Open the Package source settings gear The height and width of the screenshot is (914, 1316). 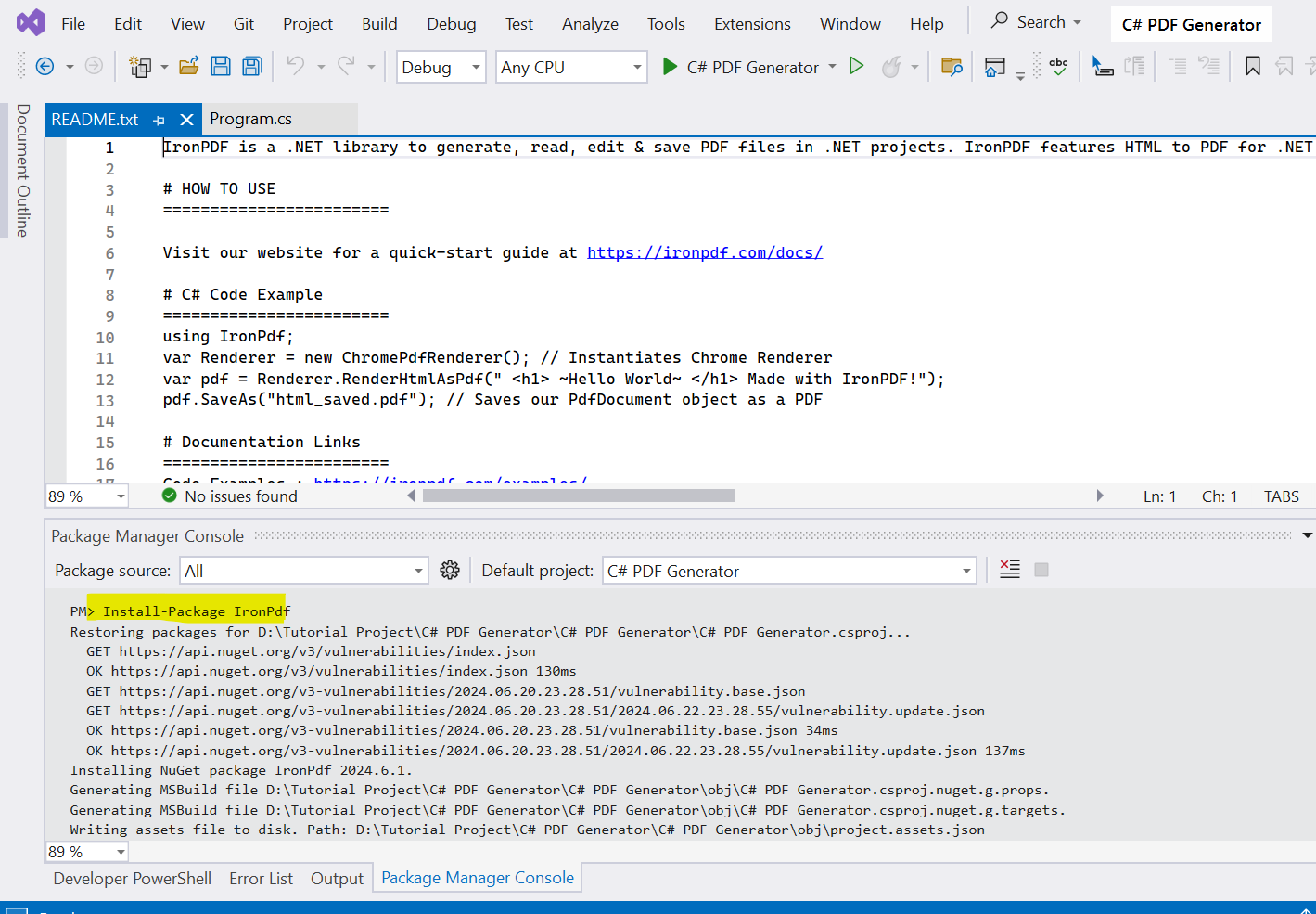(x=450, y=569)
